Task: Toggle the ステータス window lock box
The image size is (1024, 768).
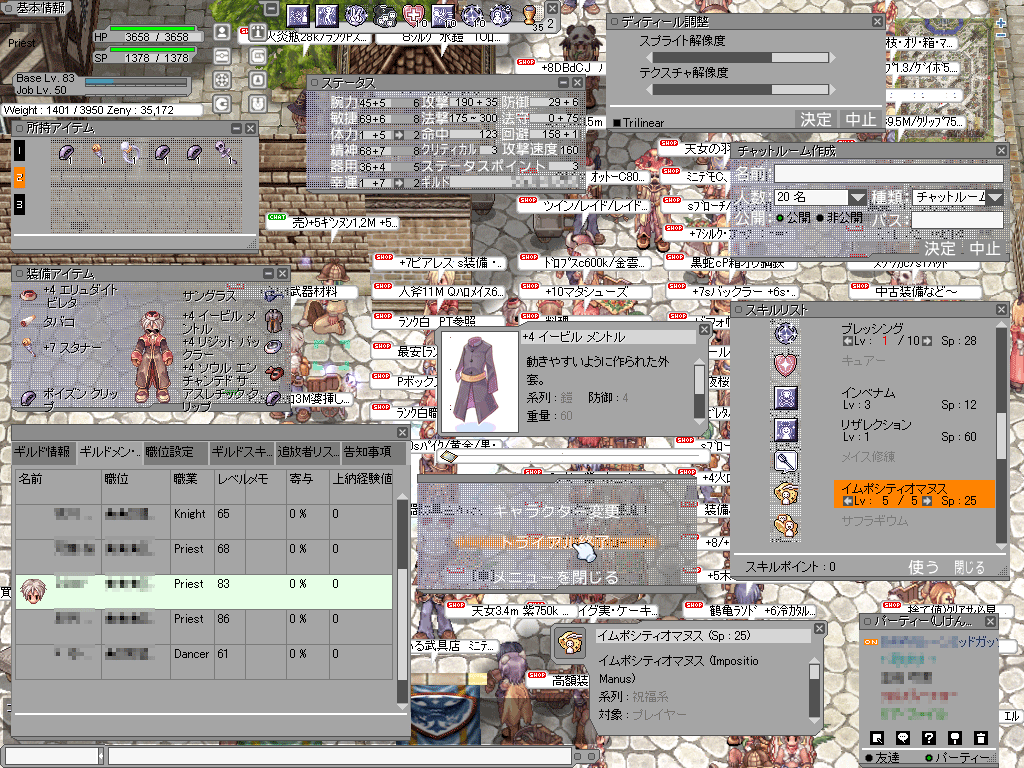Action: (x=314, y=83)
